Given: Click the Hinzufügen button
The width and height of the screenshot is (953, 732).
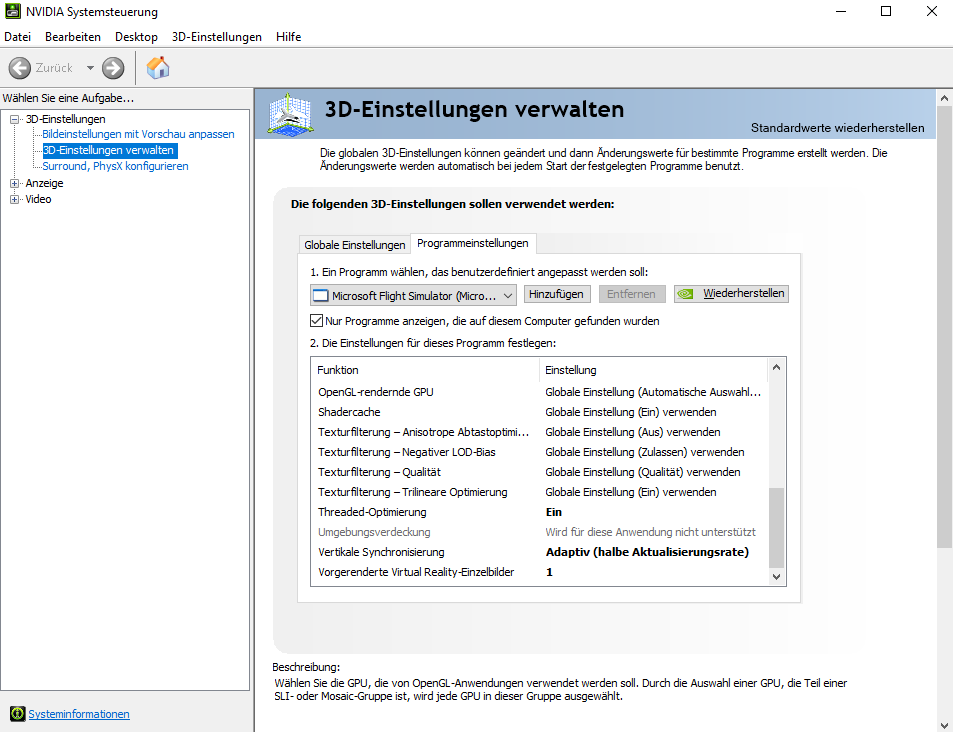Looking at the screenshot, I should (x=556, y=294).
